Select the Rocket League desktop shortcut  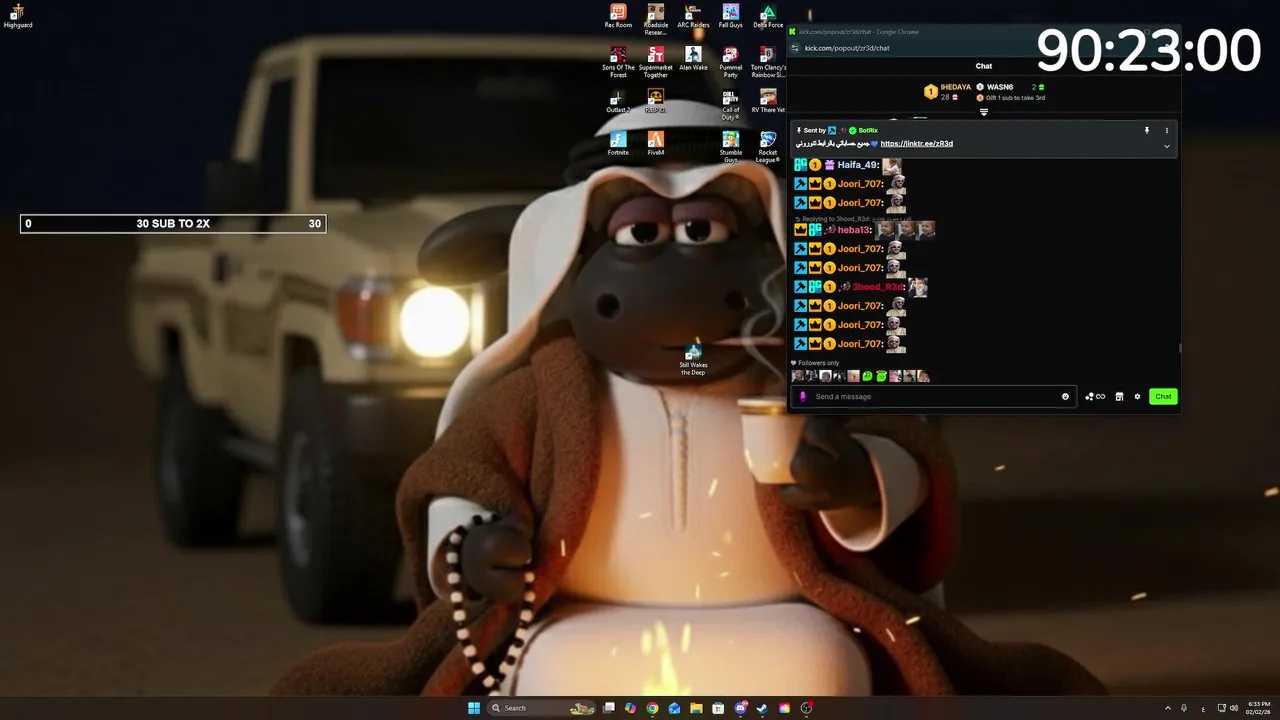pyautogui.click(x=768, y=147)
